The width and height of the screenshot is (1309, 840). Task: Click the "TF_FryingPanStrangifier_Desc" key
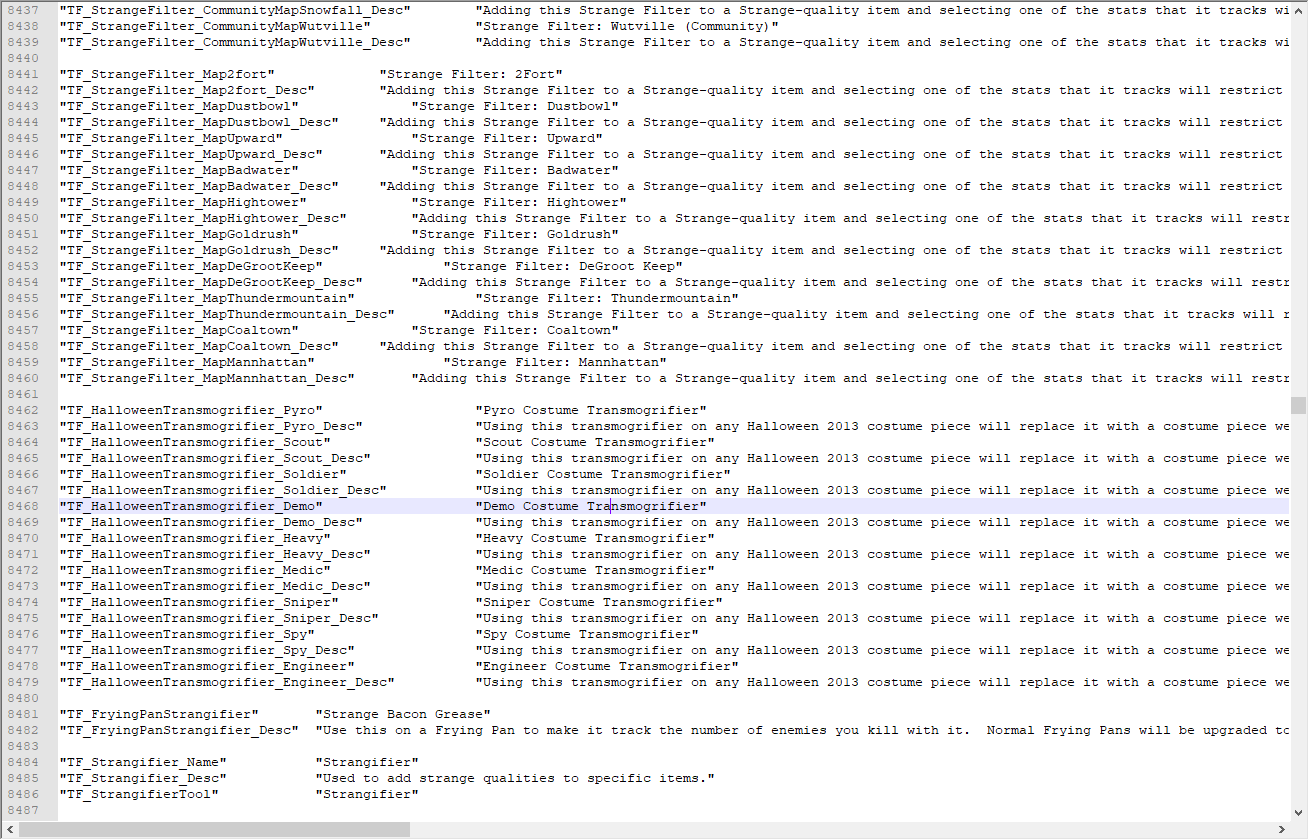pyautogui.click(x=179, y=730)
